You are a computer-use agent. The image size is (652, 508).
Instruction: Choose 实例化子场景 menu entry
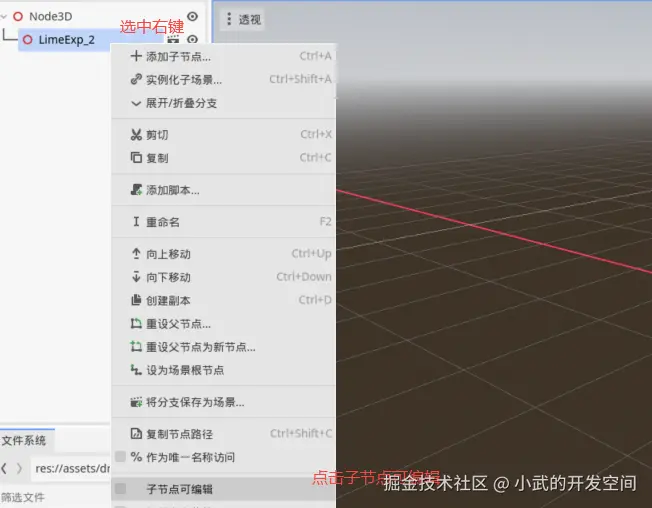[x=223, y=79]
